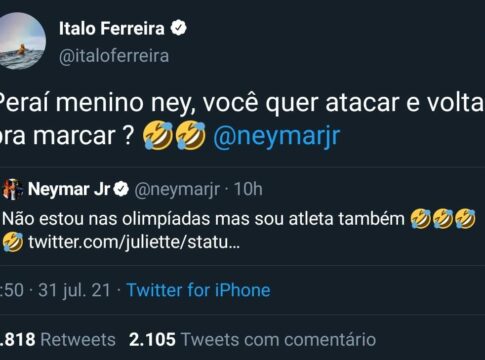The image size is (485, 360).
Task: View the Retweets list
Action: [x=58, y=340]
